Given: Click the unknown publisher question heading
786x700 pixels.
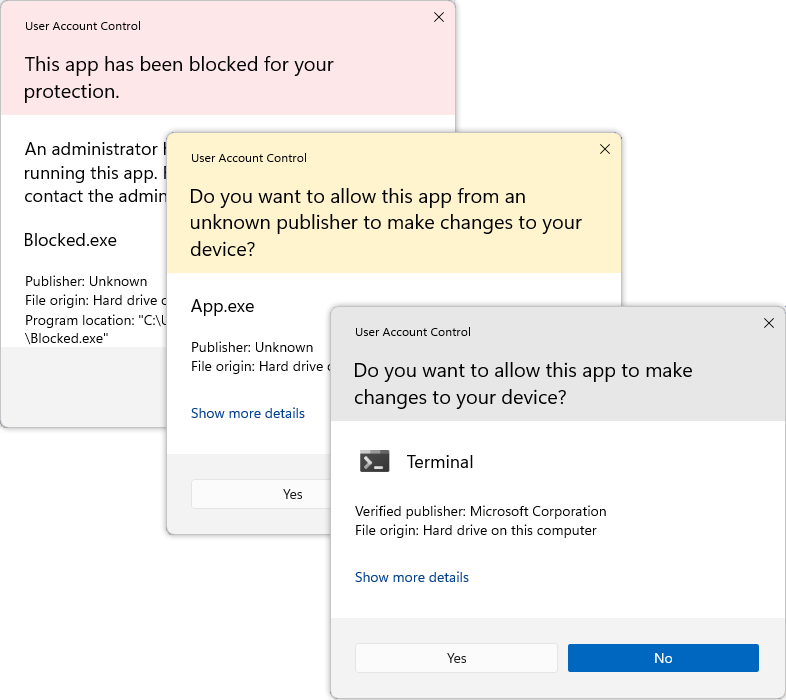Looking at the screenshot, I should [x=385, y=222].
